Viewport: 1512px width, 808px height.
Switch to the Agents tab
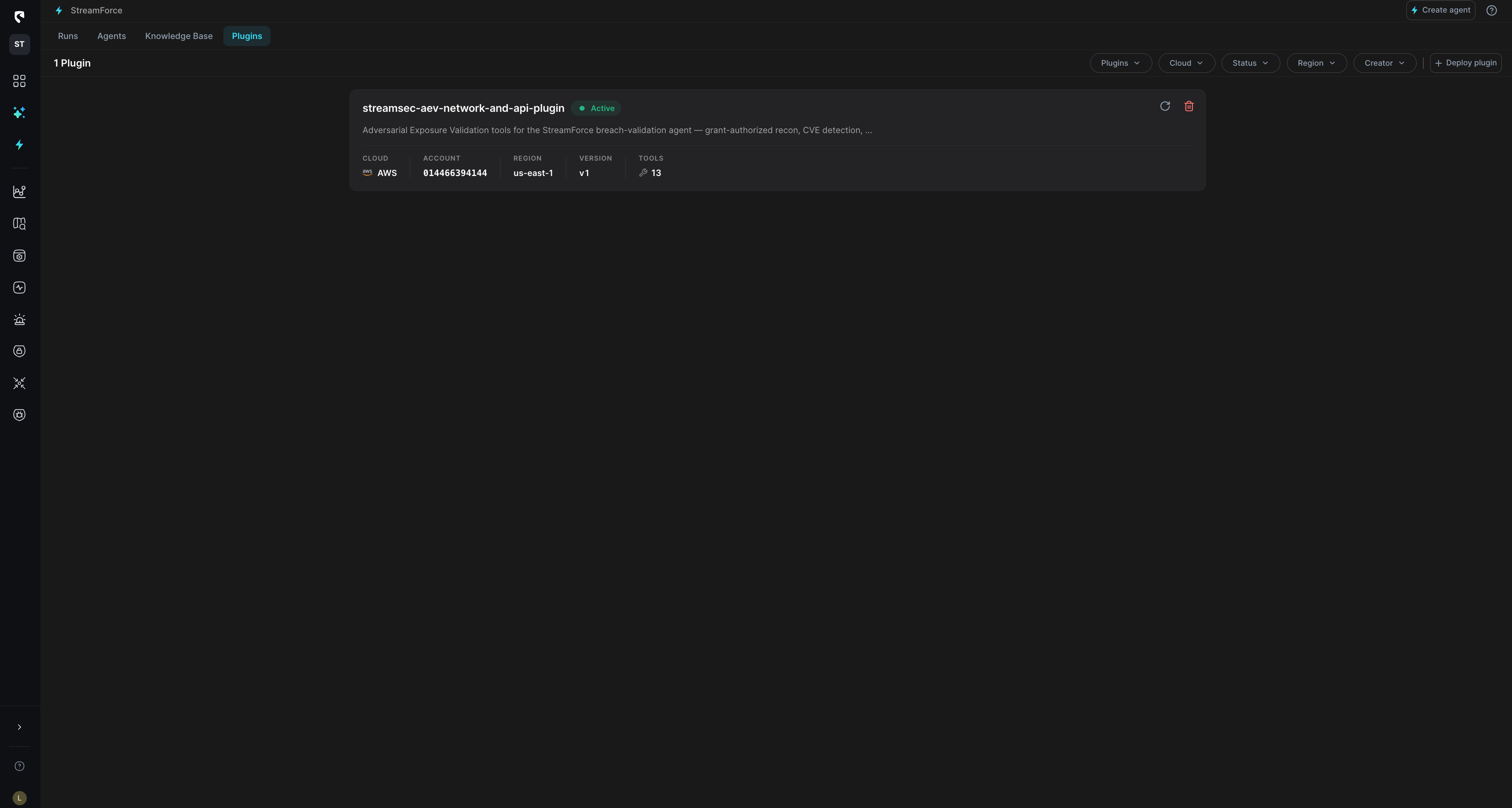pyautogui.click(x=111, y=36)
